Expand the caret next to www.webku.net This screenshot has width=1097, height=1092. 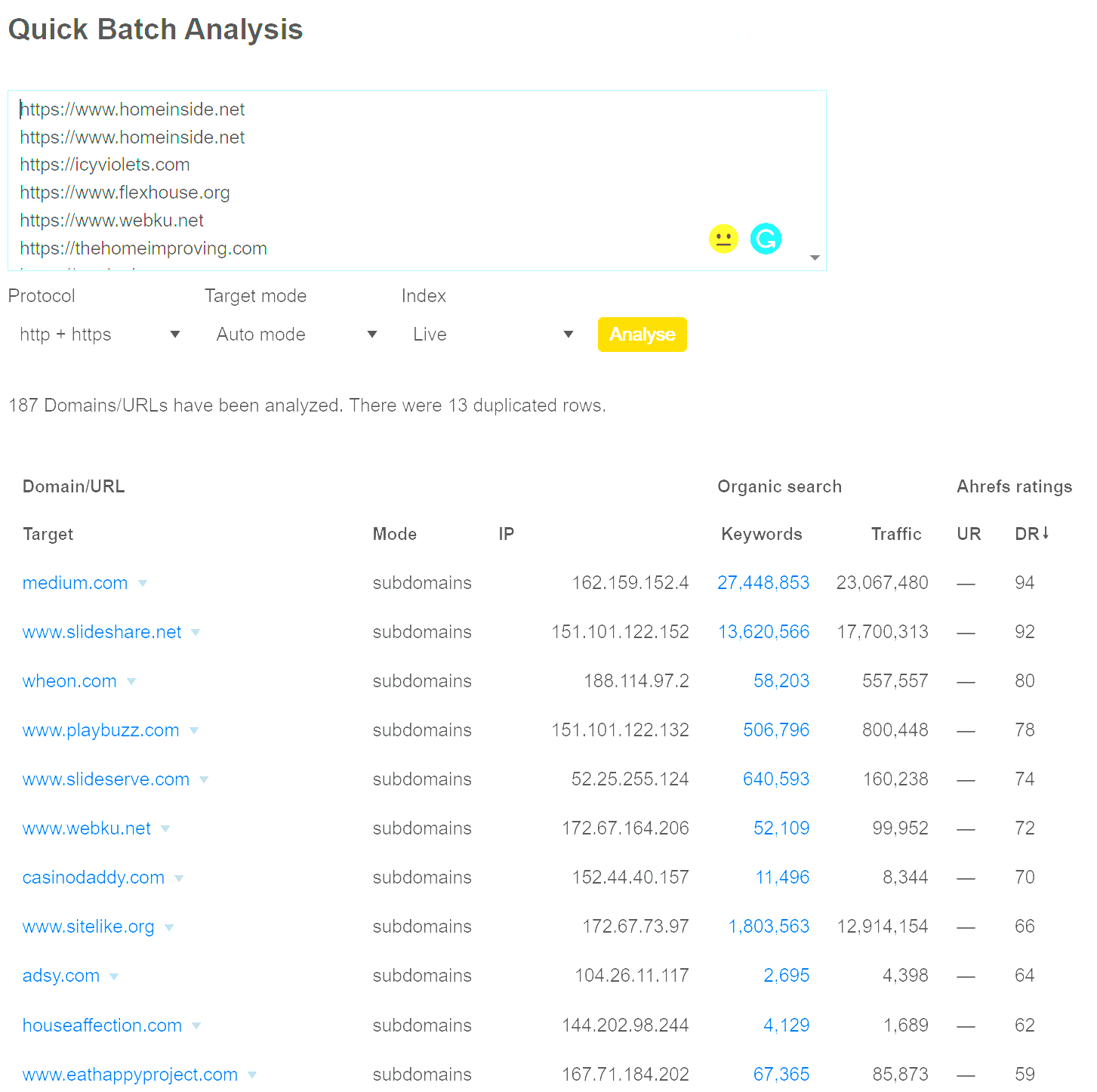click(165, 828)
